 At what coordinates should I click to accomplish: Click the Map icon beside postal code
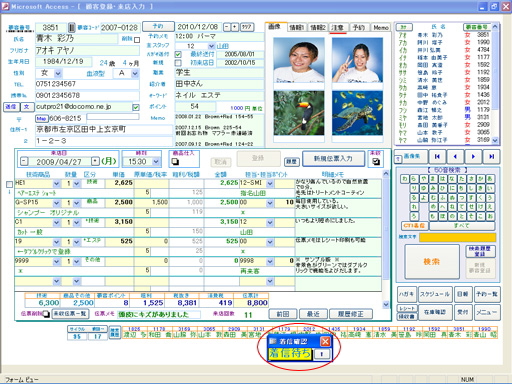tap(42, 118)
